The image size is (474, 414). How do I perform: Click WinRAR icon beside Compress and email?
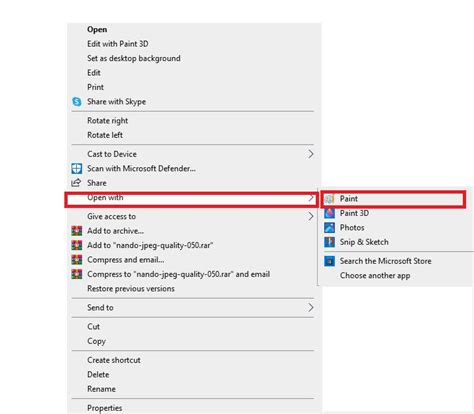[77, 260]
